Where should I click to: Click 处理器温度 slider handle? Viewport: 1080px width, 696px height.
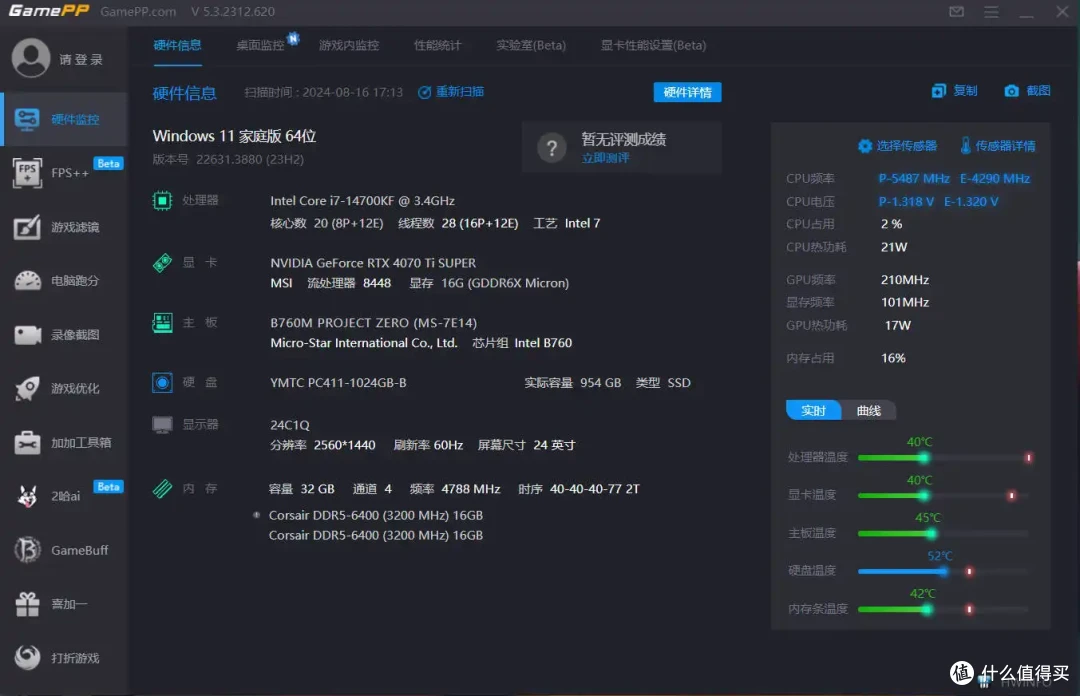pyautogui.click(x=924, y=458)
